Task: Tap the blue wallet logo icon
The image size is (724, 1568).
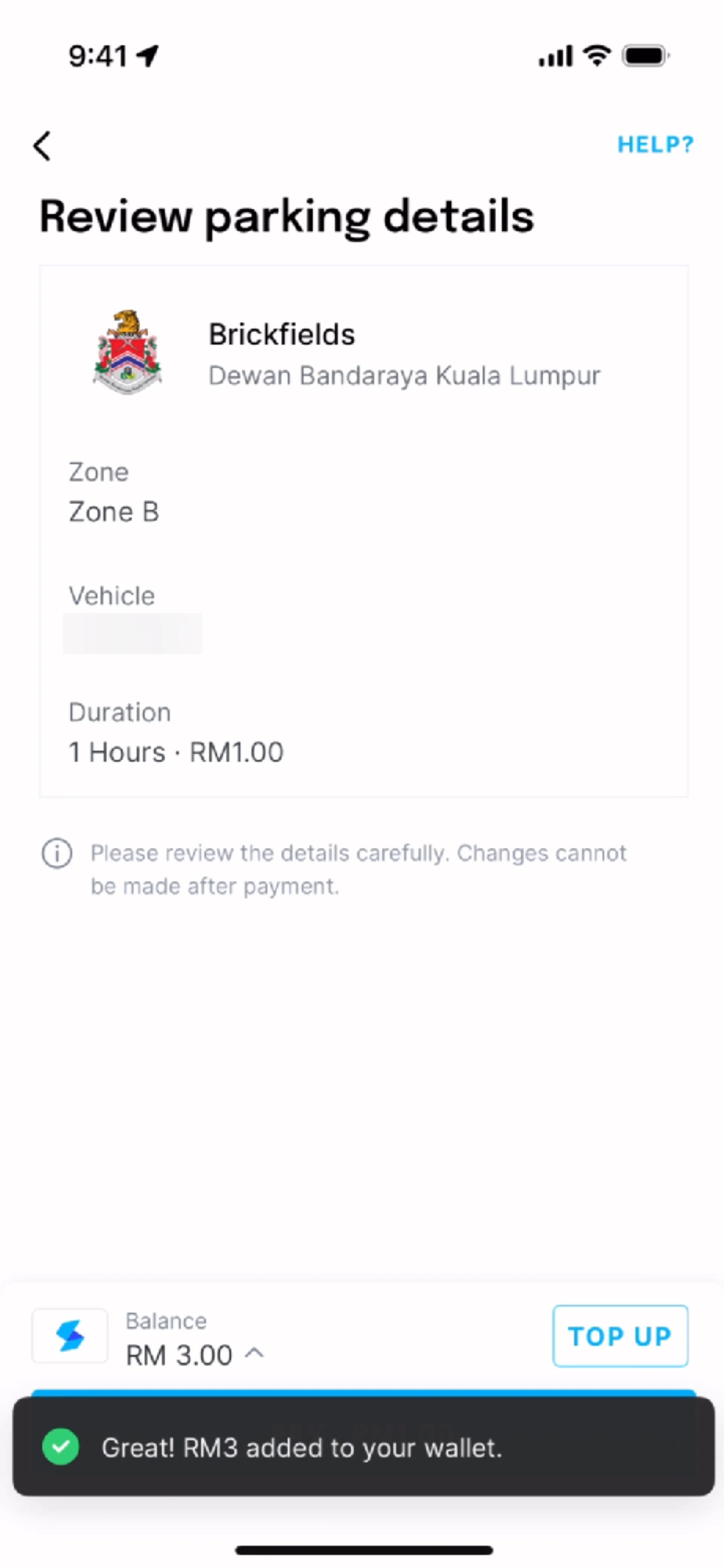Action: click(x=70, y=1336)
